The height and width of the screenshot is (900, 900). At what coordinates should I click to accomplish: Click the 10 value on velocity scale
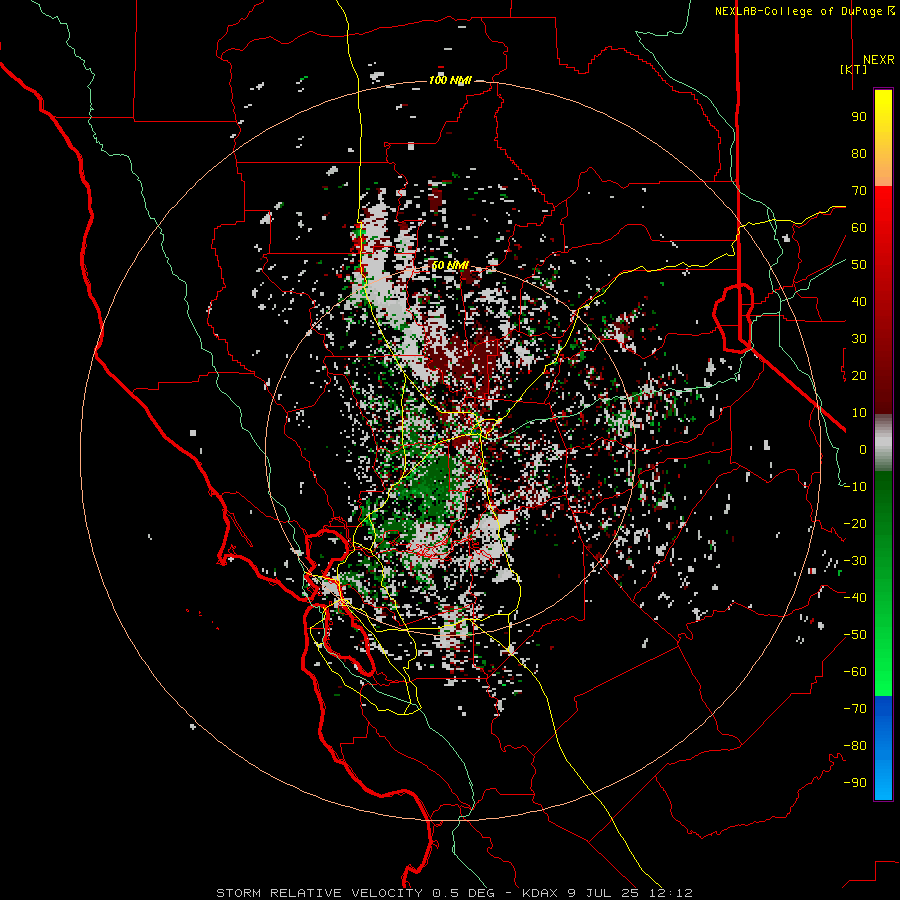pos(859,413)
